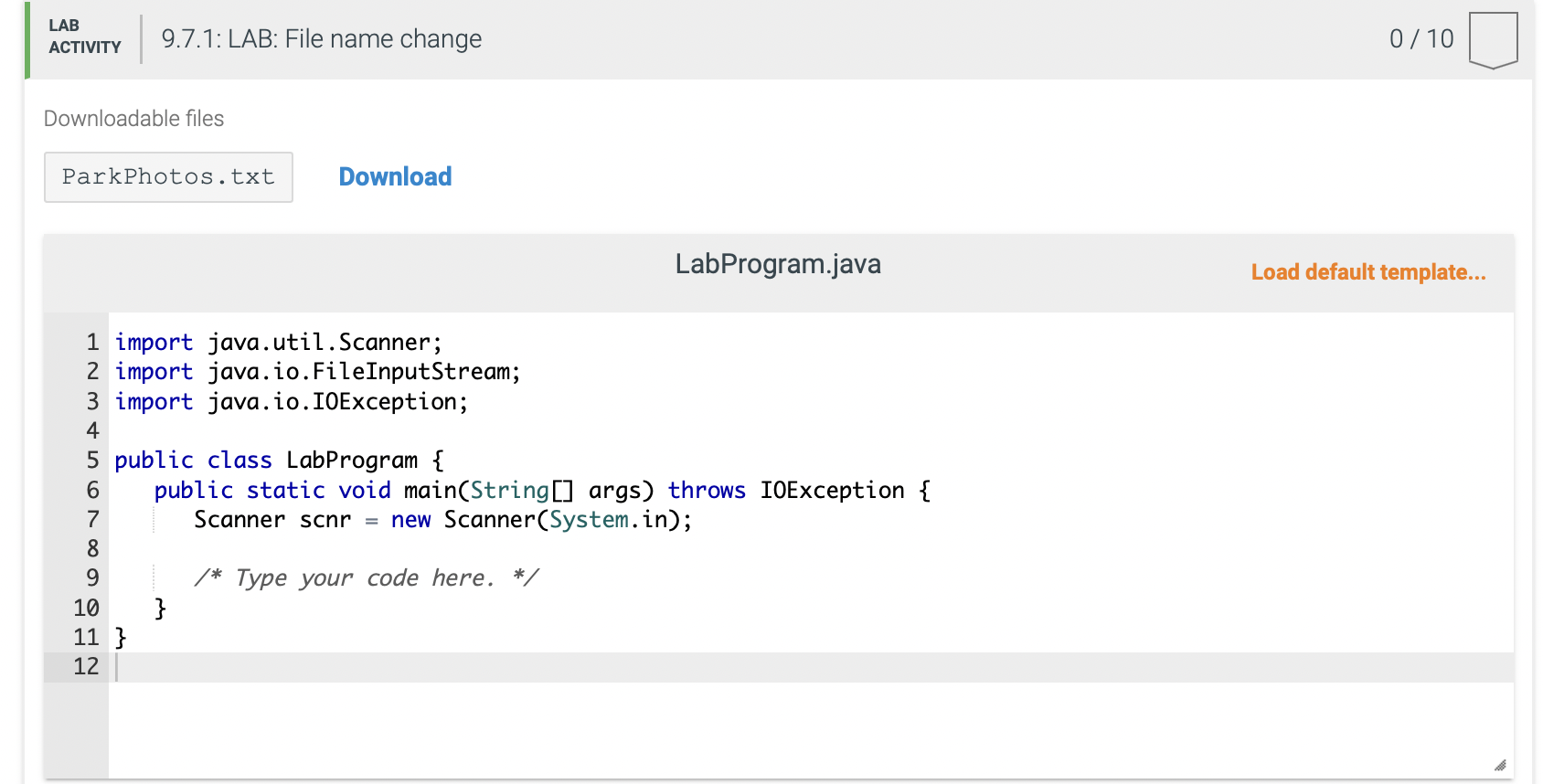Click line number 6 in gutter
1543x784 pixels.
(x=92, y=491)
